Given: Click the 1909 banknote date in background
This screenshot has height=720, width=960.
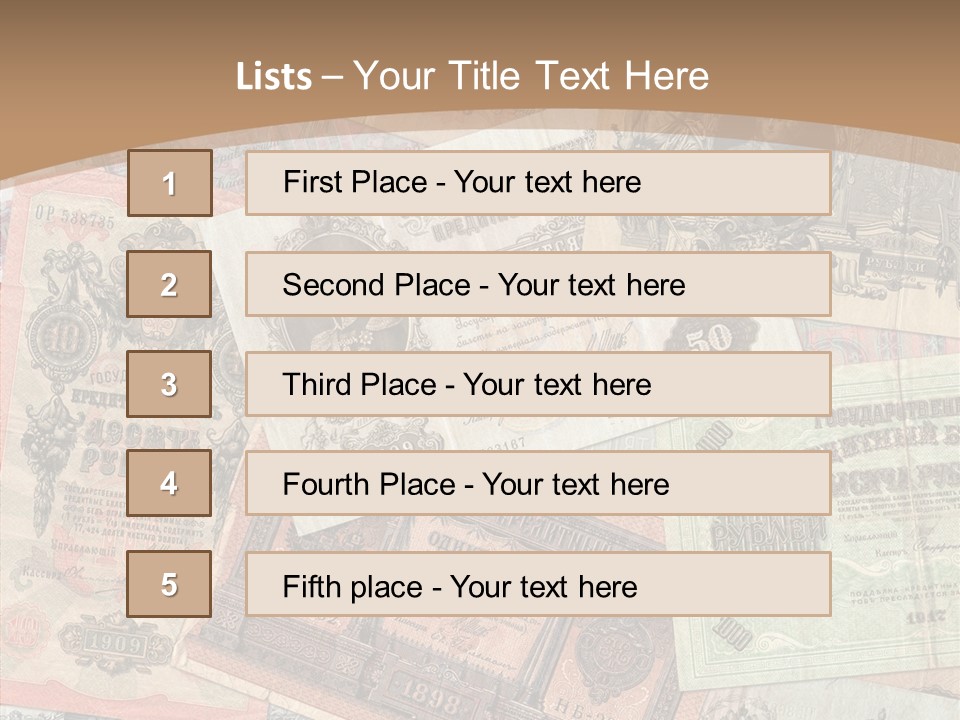Looking at the screenshot, I should pos(115,643).
